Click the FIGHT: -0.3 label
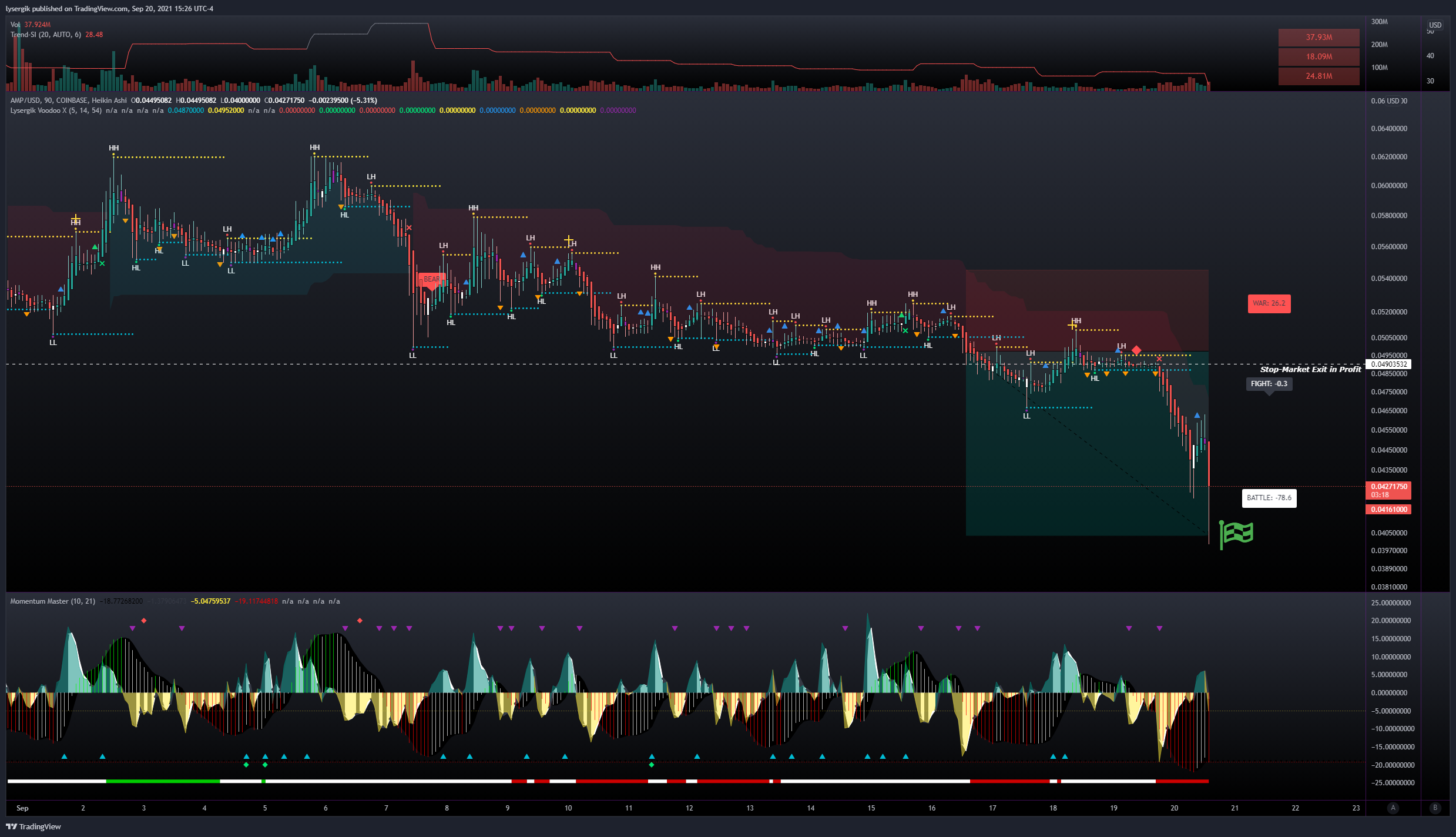Screen dimensions: 1456x837 1269,384
